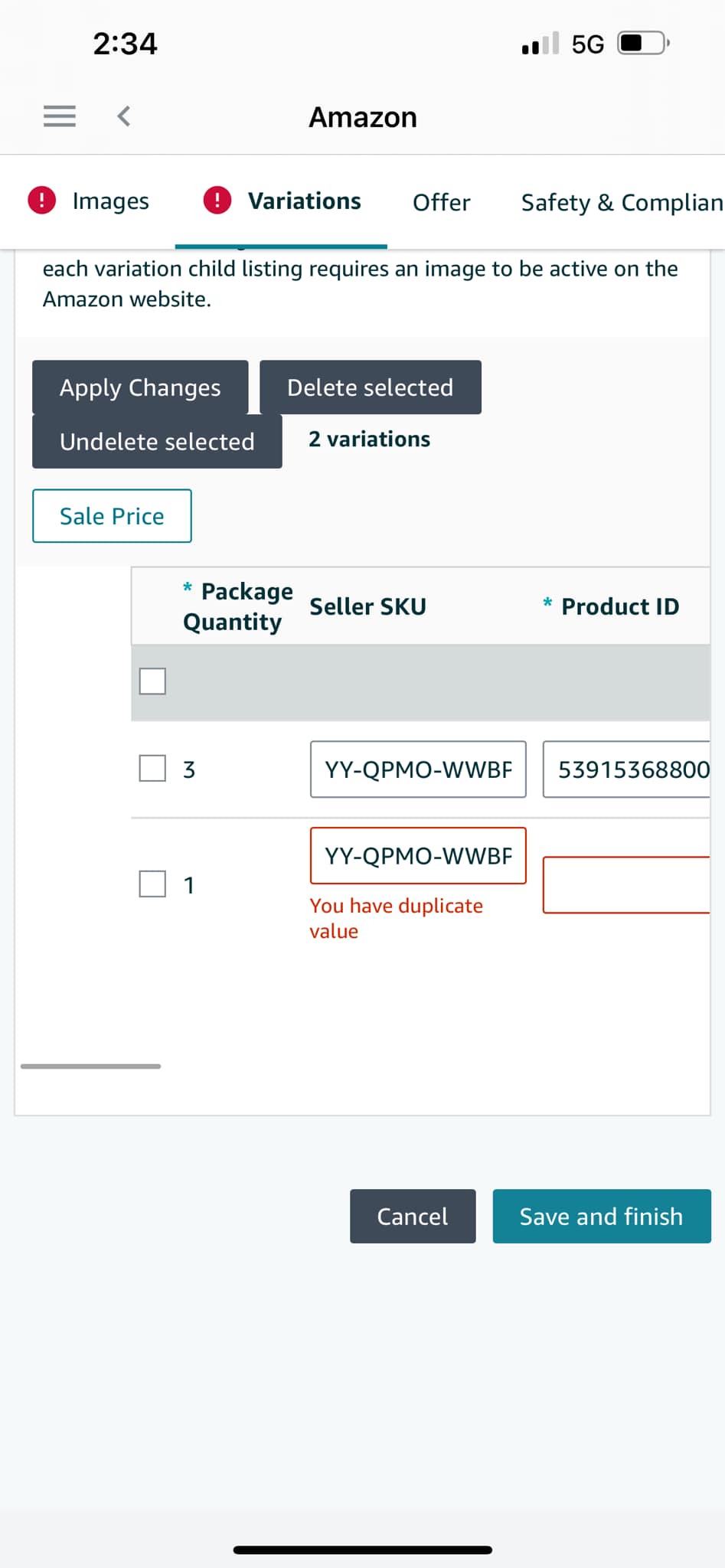Toggle the select-all header checkbox

(x=152, y=681)
